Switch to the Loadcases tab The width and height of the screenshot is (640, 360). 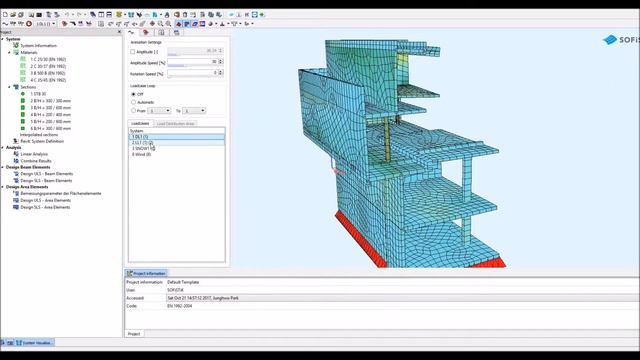coord(140,123)
